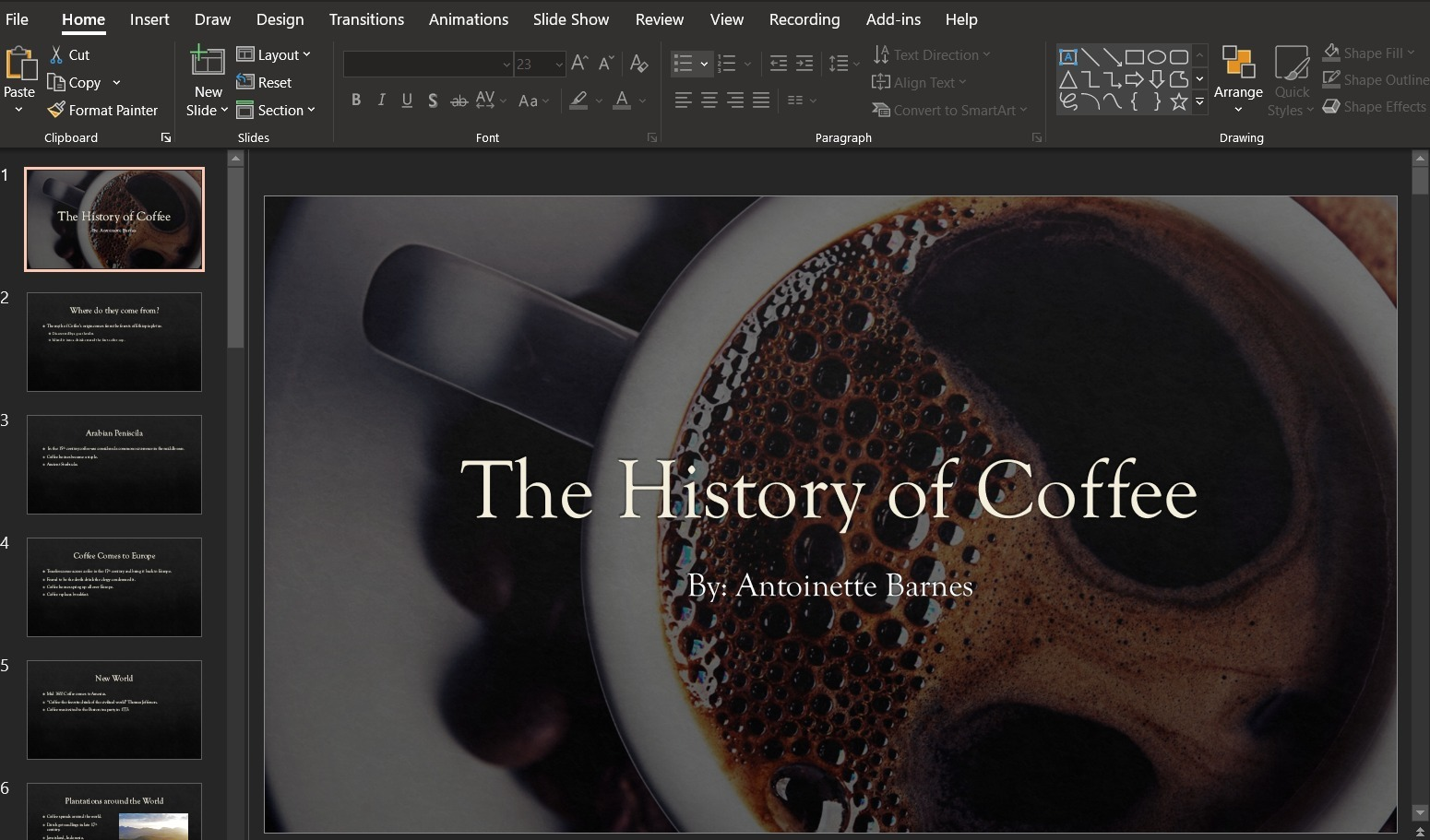Open the Clipboard pane launcher
The height and width of the screenshot is (840, 1430).
coord(166,137)
